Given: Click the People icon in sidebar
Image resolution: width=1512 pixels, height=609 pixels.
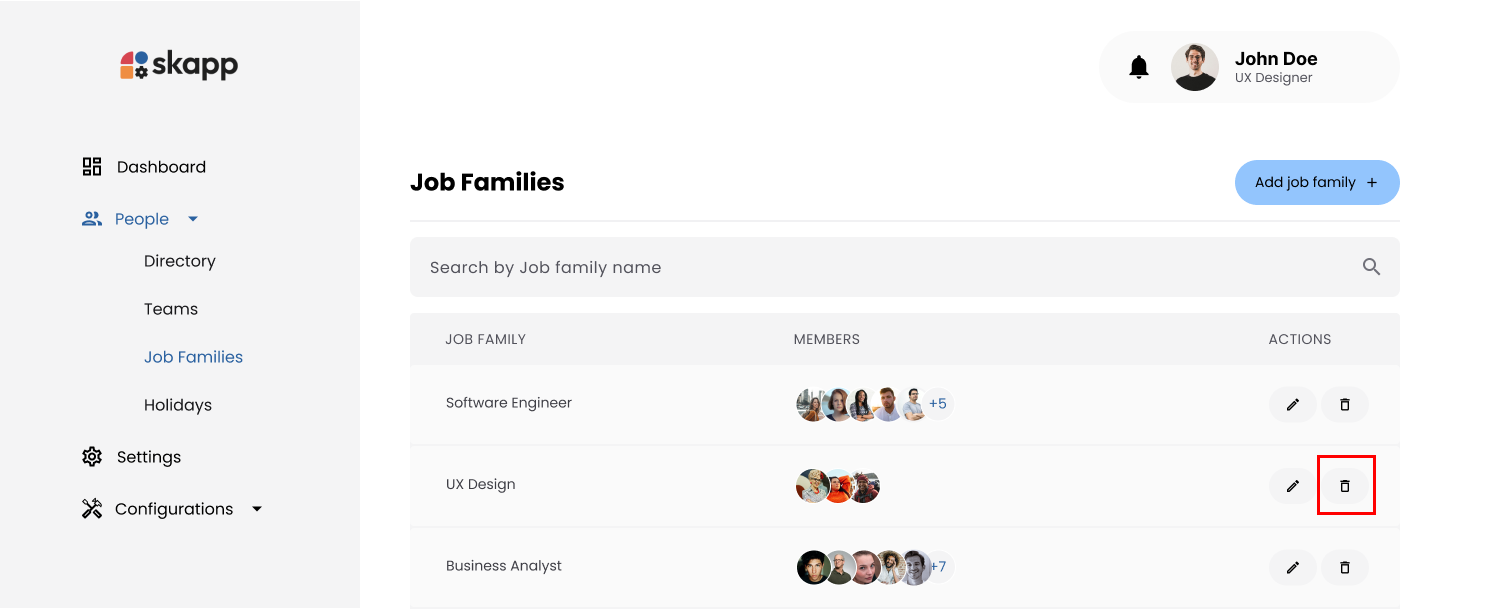Looking at the screenshot, I should (93, 218).
